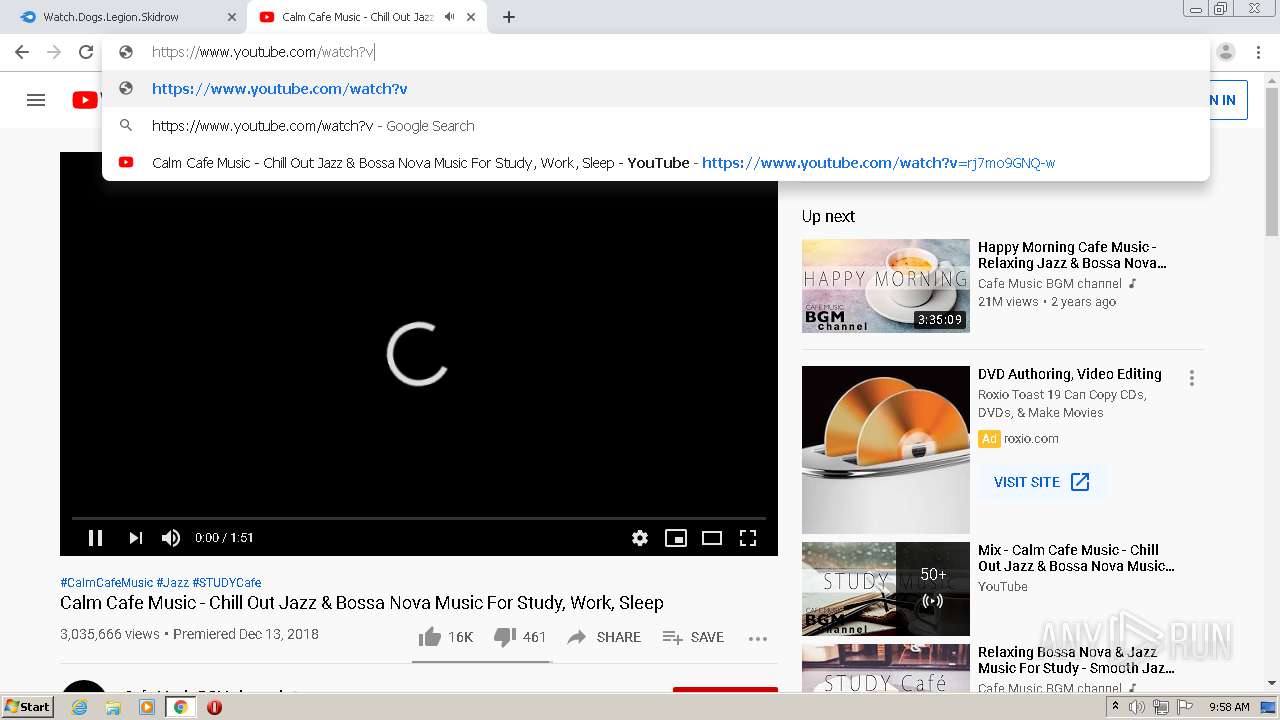The height and width of the screenshot is (720, 1280).
Task: Skip to the next video
Action: pyautogui.click(x=135, y=538)
